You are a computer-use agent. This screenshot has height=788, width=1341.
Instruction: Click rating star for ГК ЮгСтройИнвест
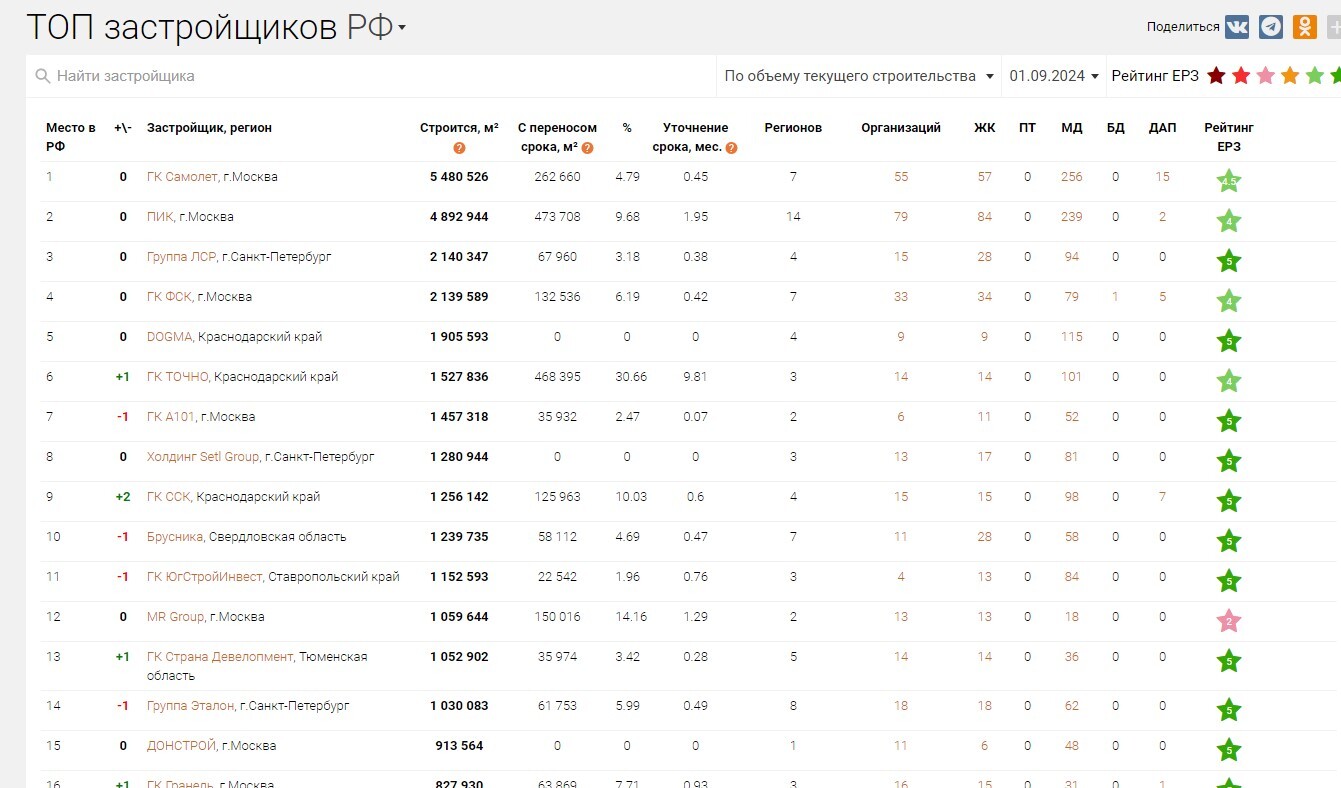click(x=1229, y=581)
